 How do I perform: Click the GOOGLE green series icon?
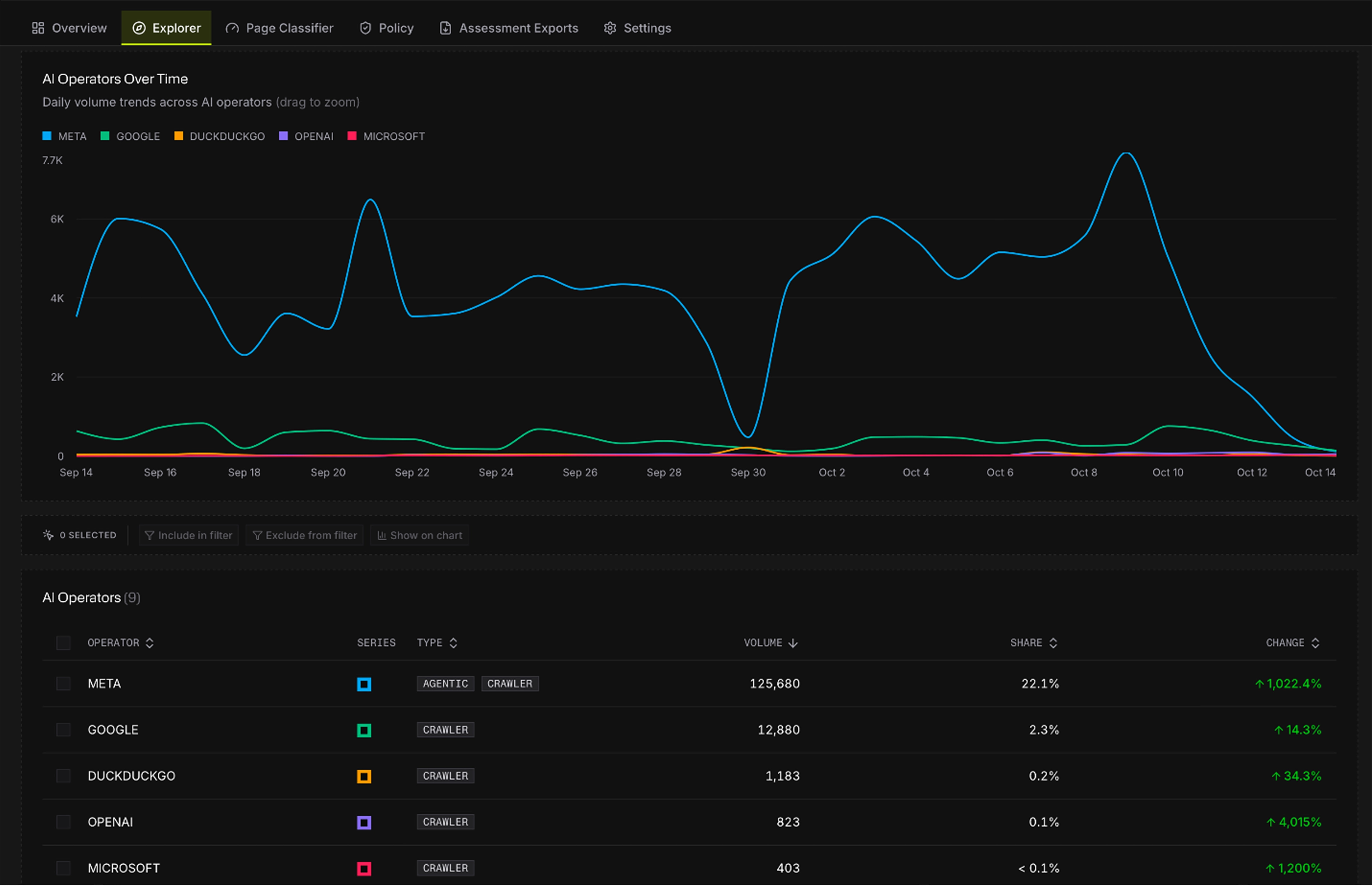(x=364, y=731)
